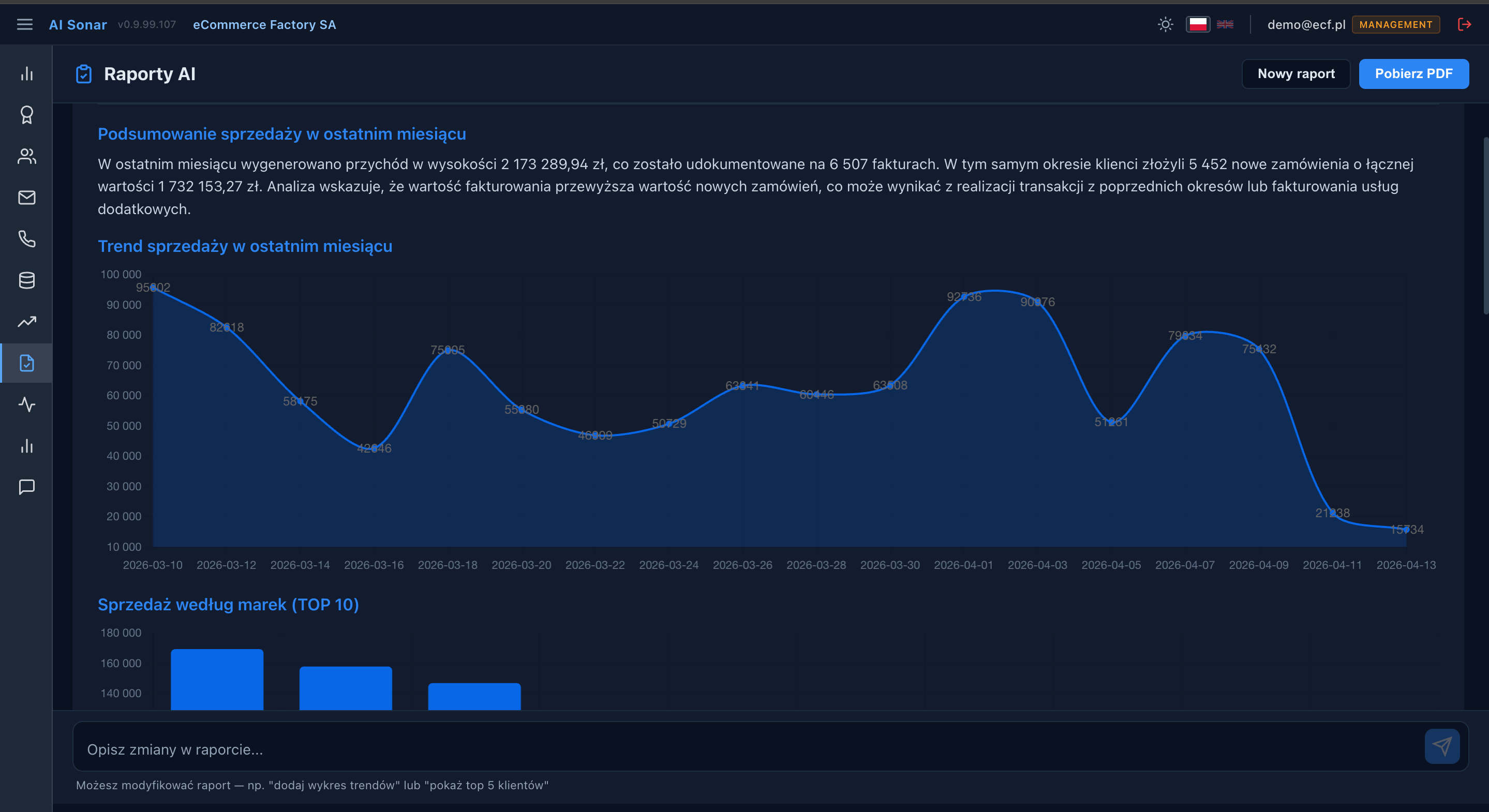Click the award ribbon sidebar icon
This screenshot has height=812, width=1489.
coord(26,115)
